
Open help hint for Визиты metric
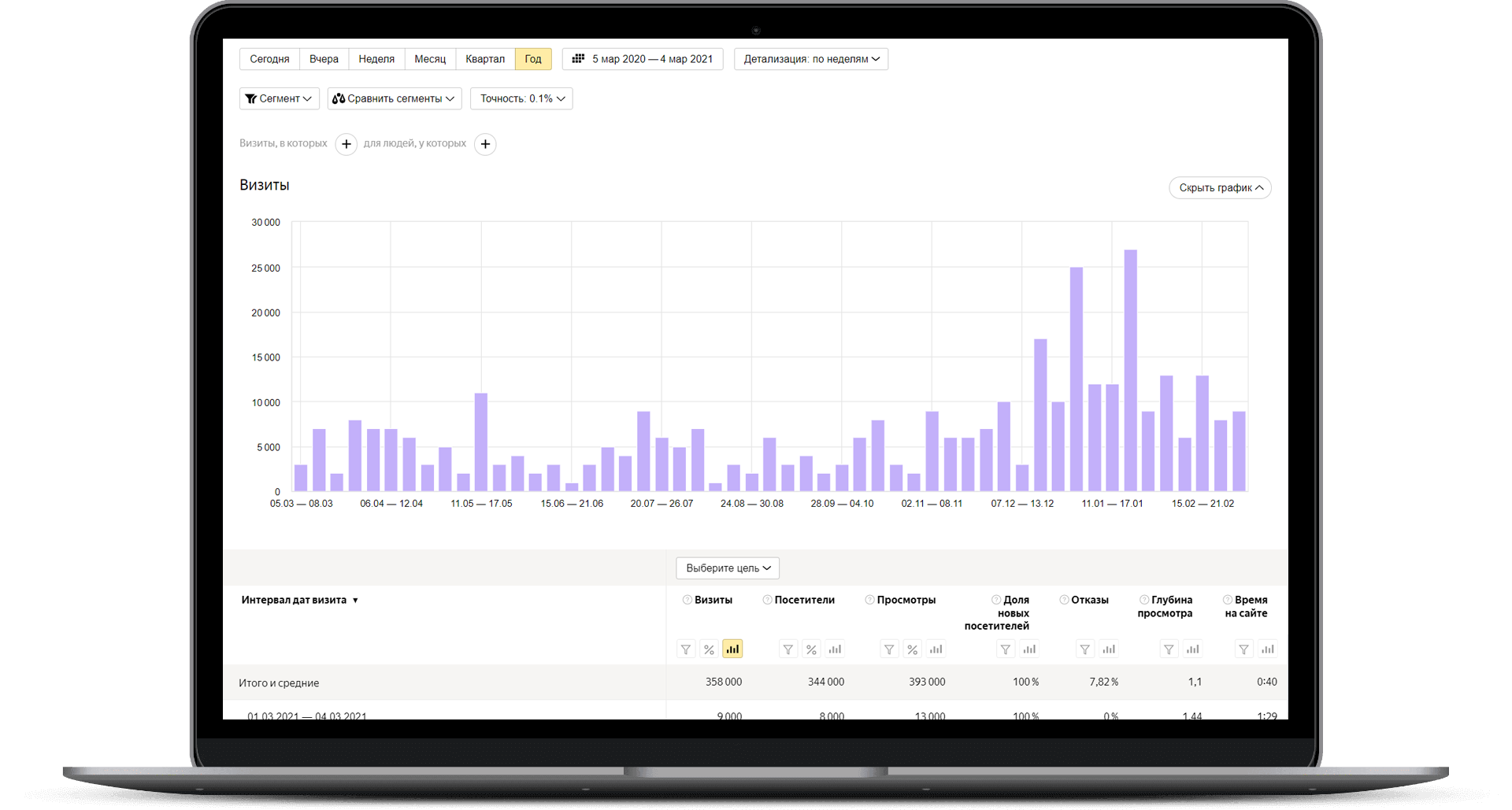[x=687, y=600]
